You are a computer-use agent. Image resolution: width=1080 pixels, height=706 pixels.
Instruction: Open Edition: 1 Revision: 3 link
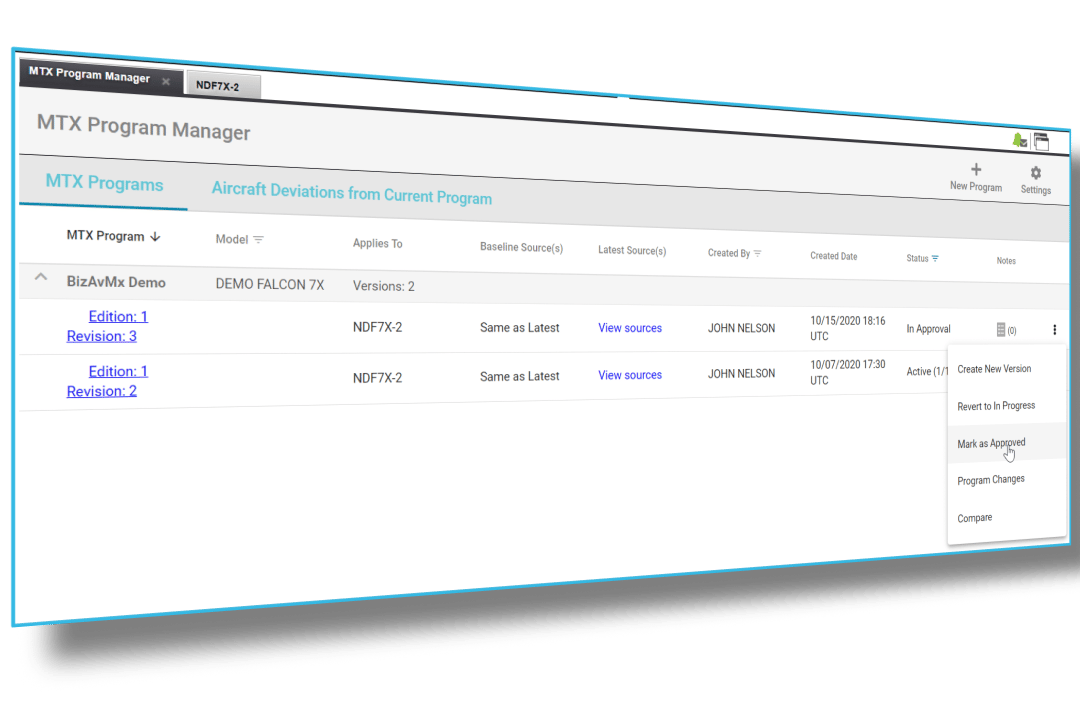tap(107, 326)
